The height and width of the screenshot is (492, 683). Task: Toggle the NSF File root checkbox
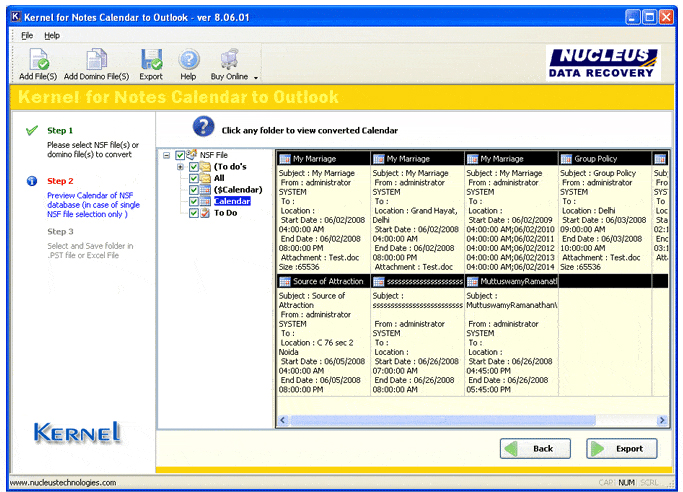(179, 155)
